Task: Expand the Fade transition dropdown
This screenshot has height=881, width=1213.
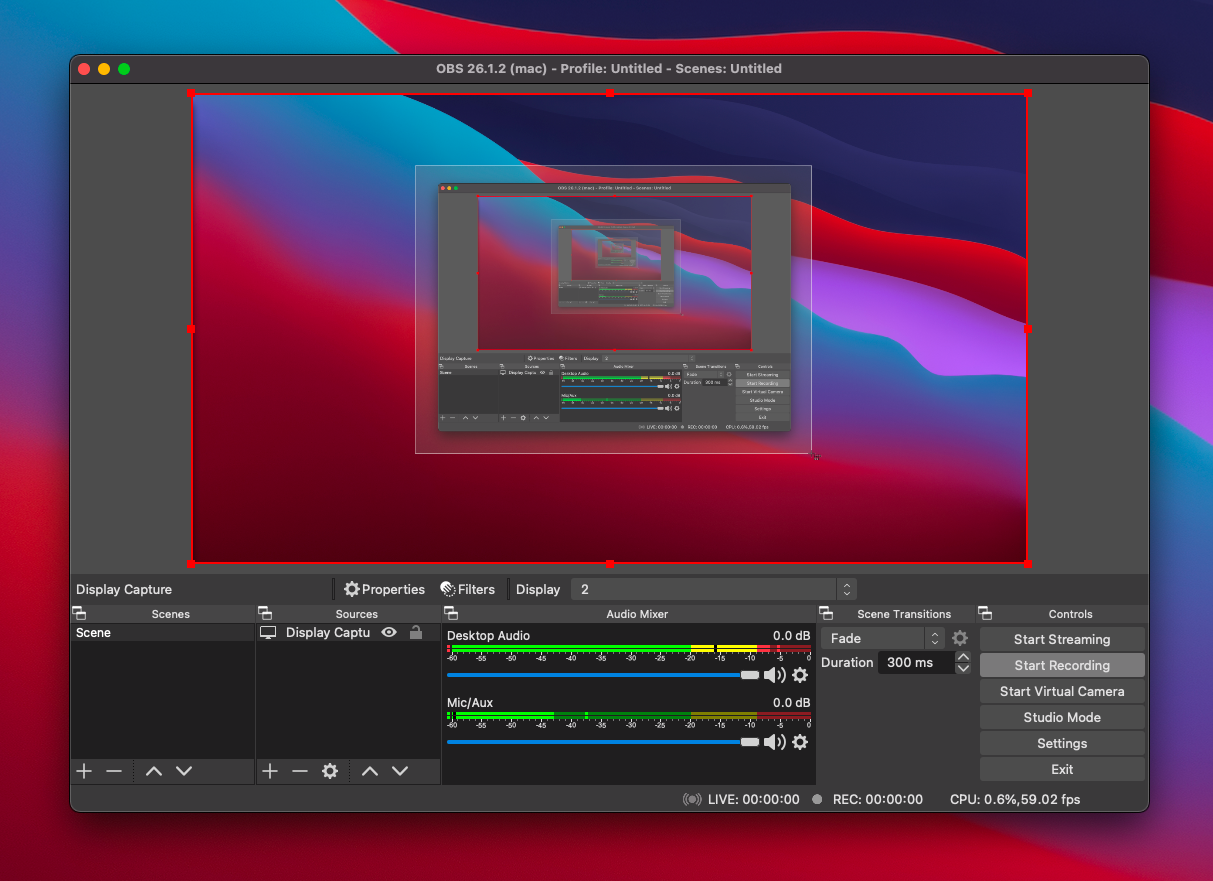Action: (x=883, y=638)
